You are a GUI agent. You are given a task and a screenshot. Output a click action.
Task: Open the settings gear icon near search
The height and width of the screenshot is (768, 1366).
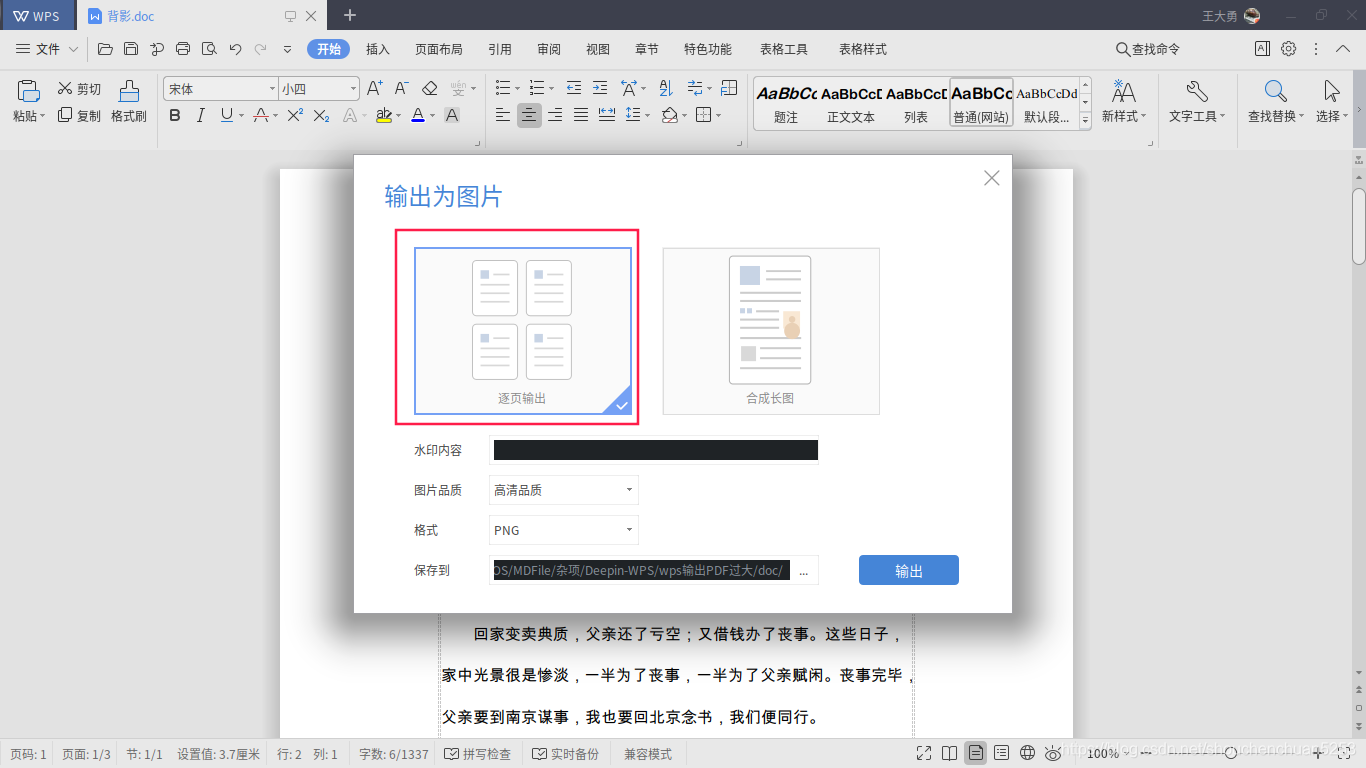tap(1289, 49)
